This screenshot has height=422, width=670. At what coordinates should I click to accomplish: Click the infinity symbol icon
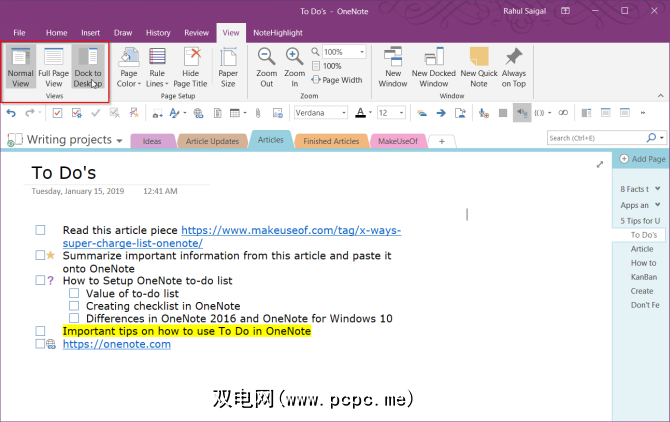563,113
